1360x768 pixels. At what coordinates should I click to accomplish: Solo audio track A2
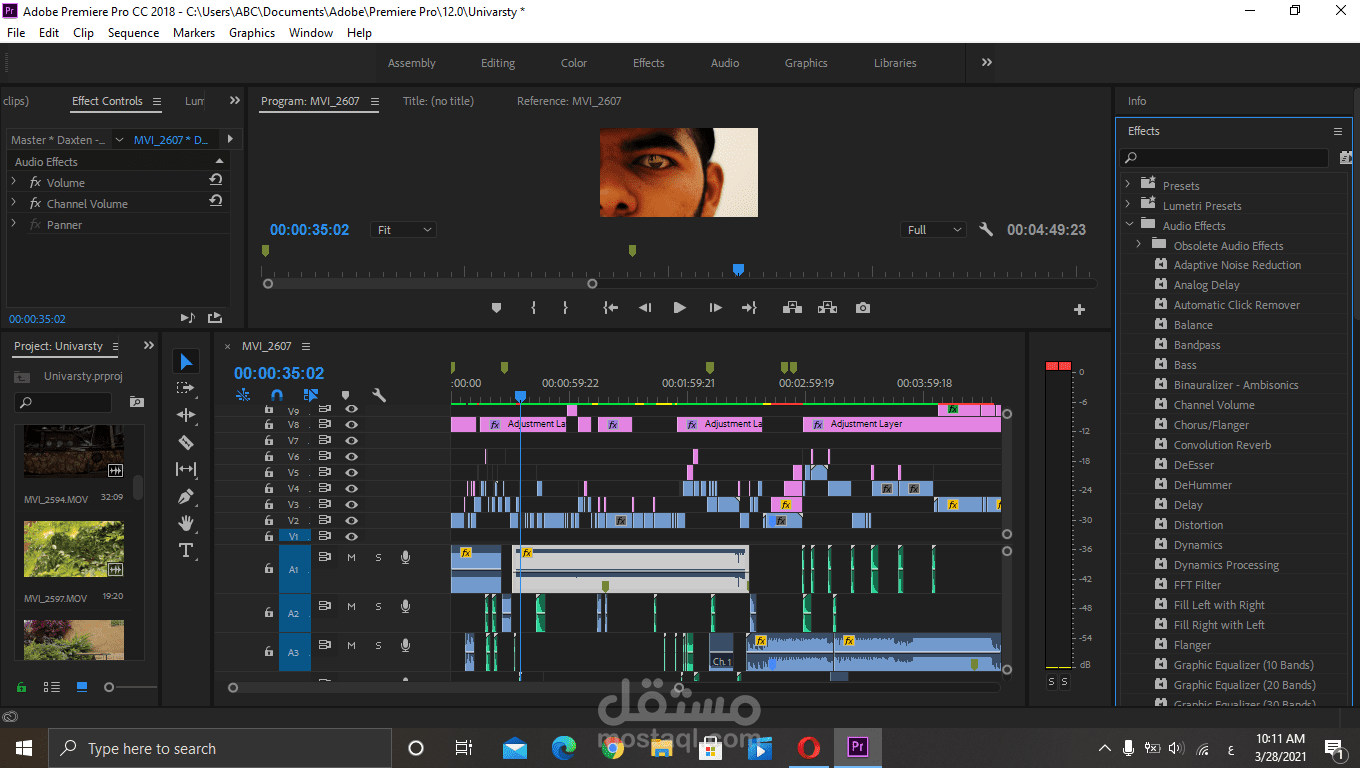tap(378, 606)
